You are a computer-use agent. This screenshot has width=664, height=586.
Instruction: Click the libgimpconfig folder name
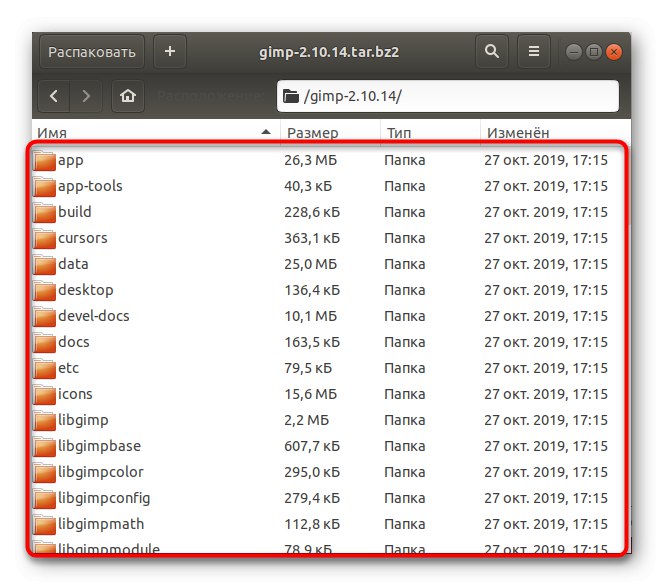tap(104, 498)
